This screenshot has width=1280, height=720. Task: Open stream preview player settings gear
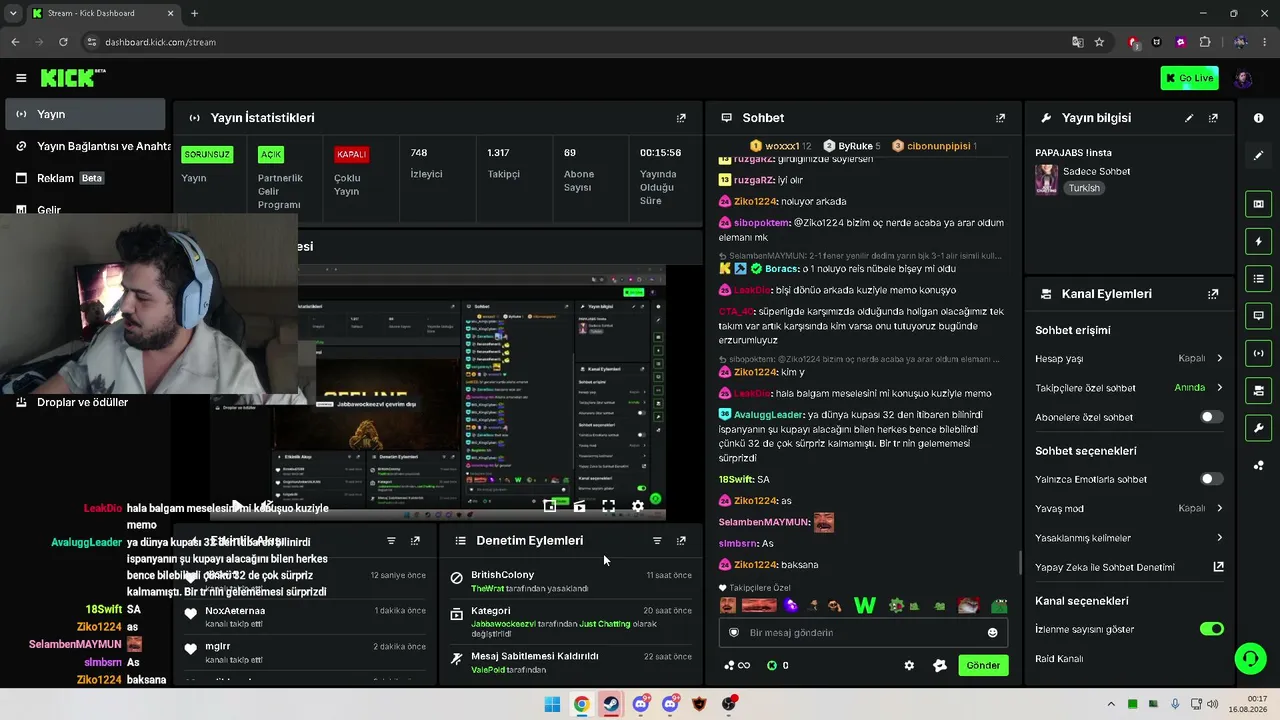(638, 506)
